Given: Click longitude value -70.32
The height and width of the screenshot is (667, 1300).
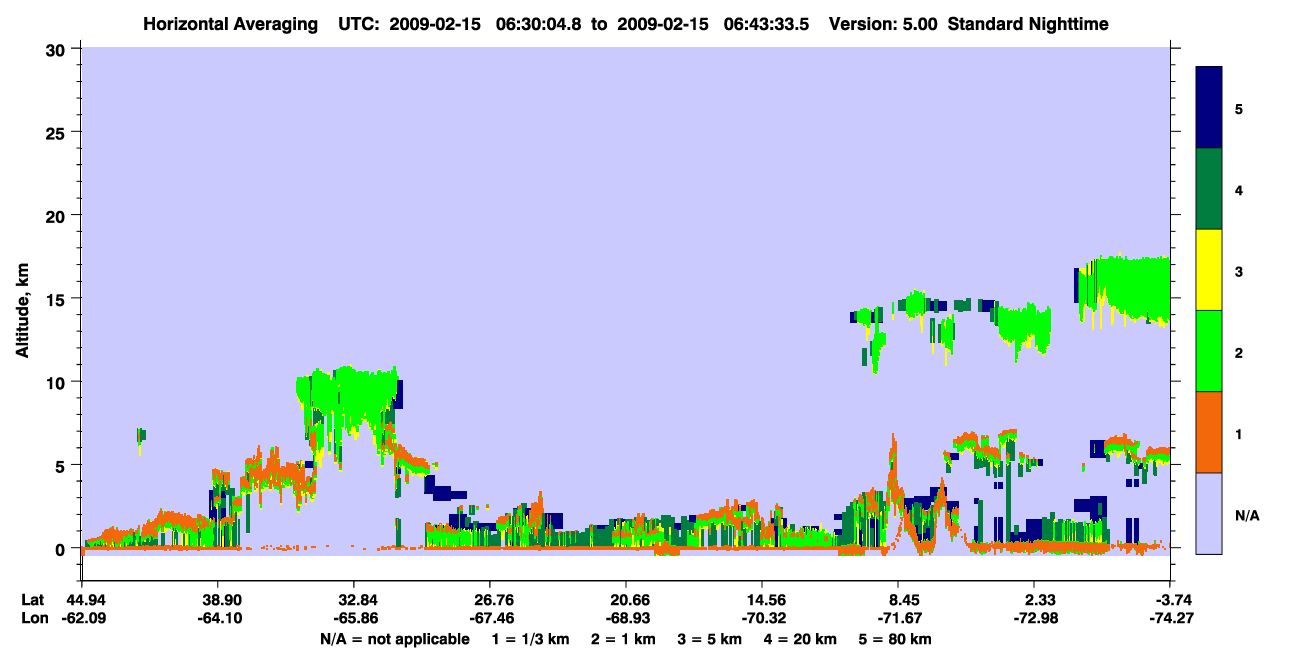Looking at the screenshot, I should point(762,618).
